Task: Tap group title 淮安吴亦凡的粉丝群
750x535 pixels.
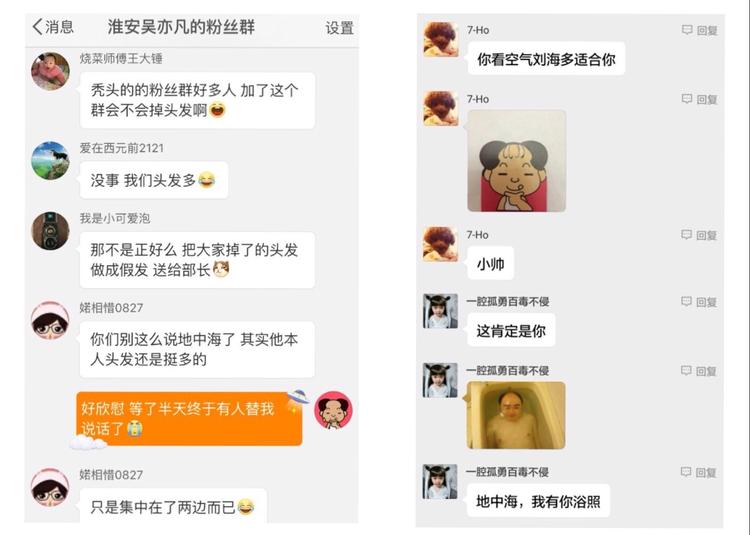Action: 181,27
